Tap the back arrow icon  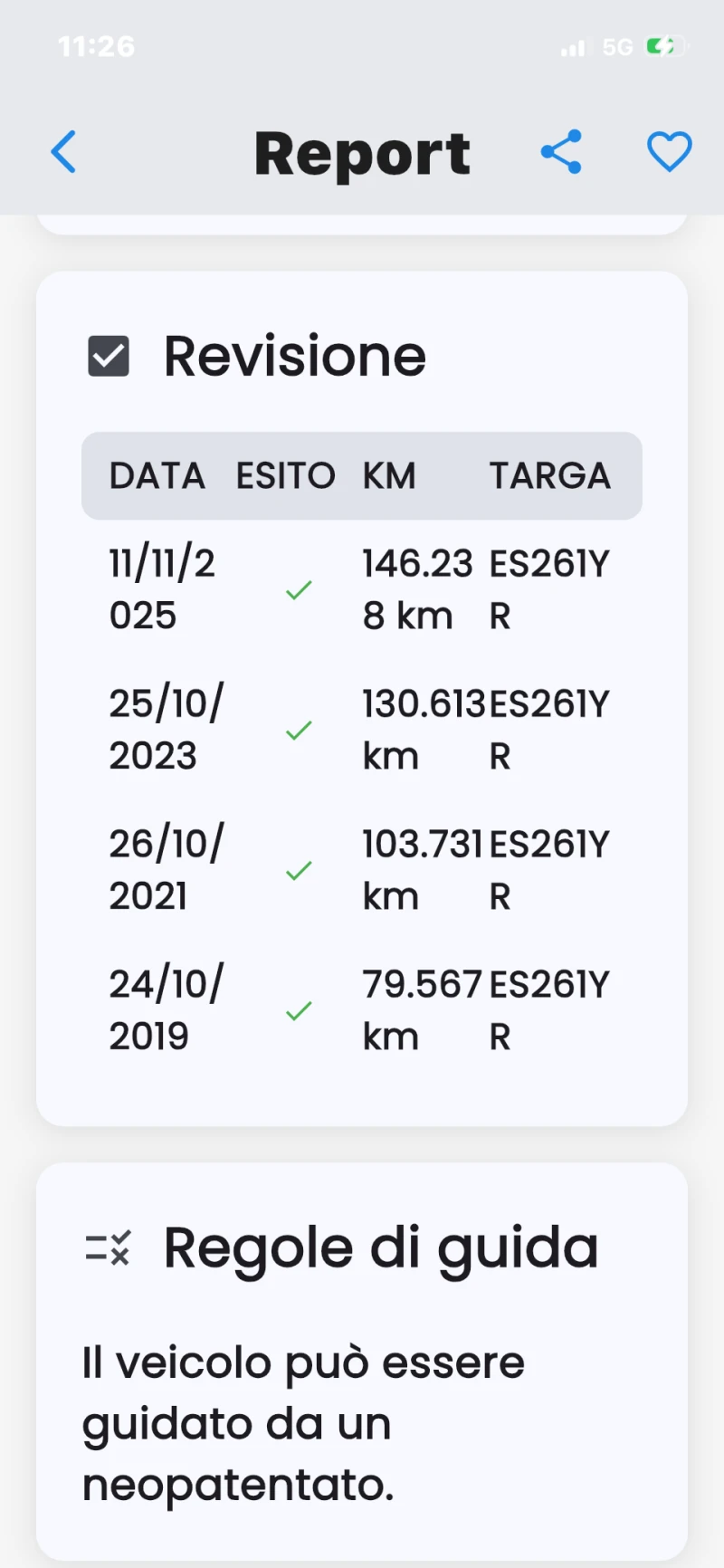63,152
